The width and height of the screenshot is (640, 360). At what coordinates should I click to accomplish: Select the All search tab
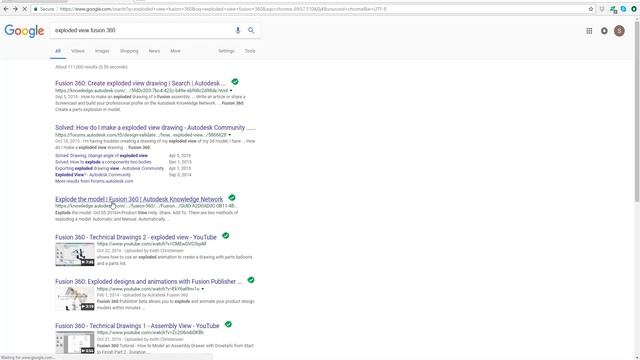pos(58,51)
